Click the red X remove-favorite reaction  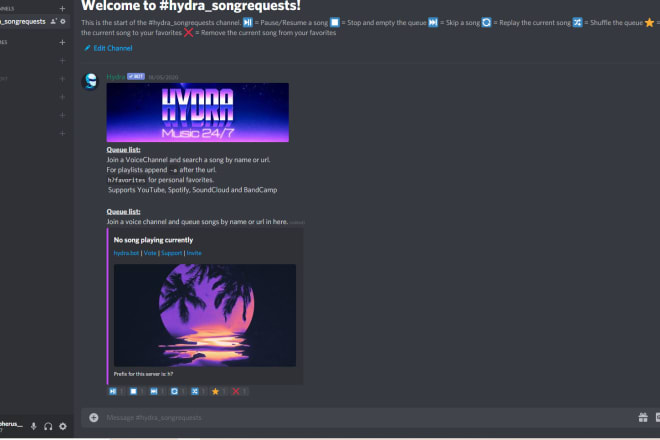[239, 392]
